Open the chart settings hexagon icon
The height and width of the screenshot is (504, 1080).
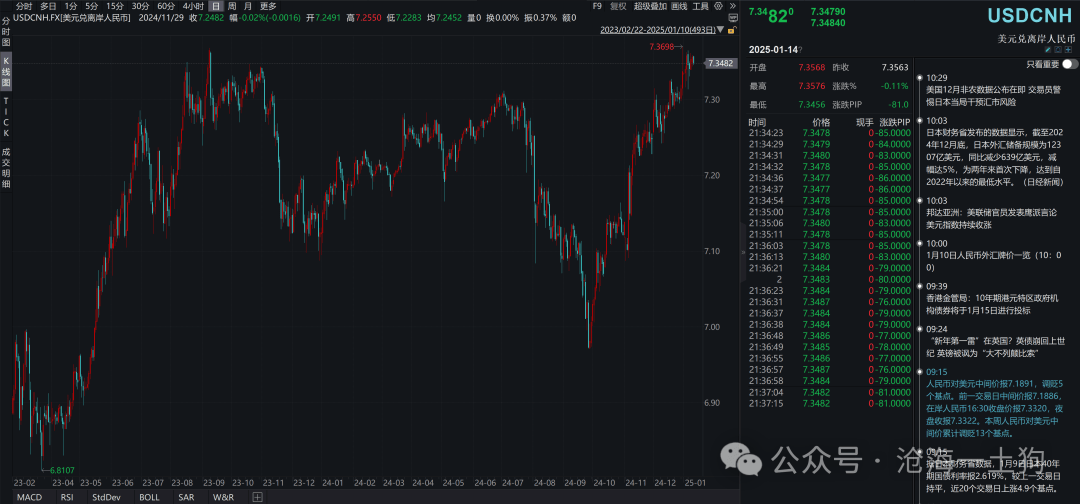tap(718, 6)
